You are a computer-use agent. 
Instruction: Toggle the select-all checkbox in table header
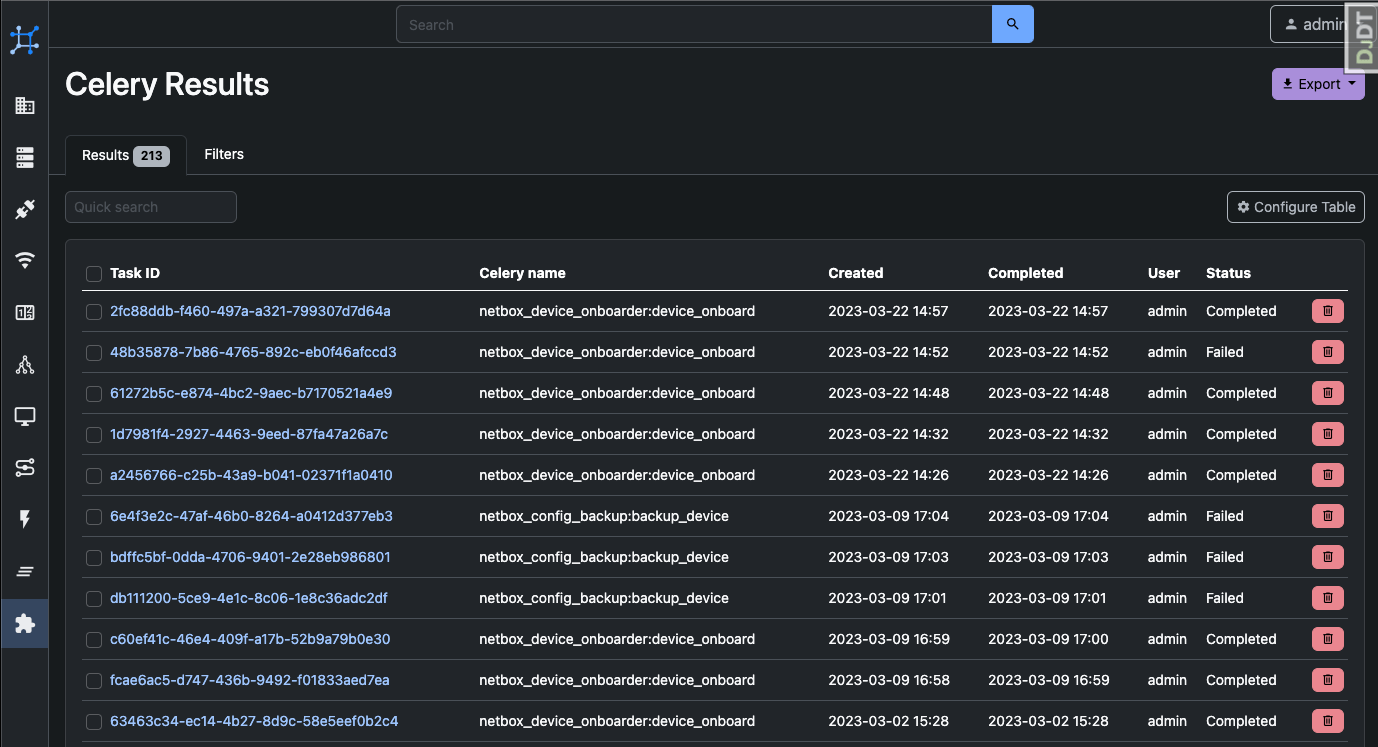point(93,273)
